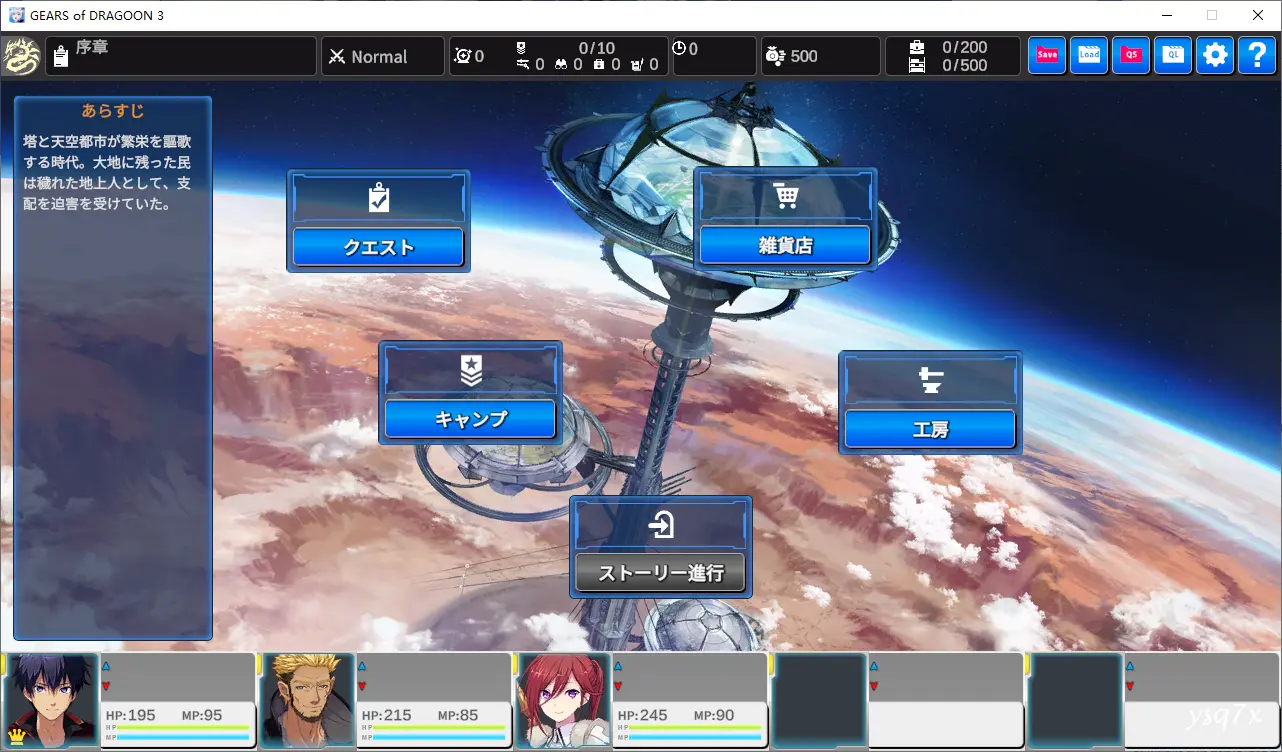The width and height of the screenshot is (1282, 752).
Task: Click the 500 money value
Action: click(804, 56)
